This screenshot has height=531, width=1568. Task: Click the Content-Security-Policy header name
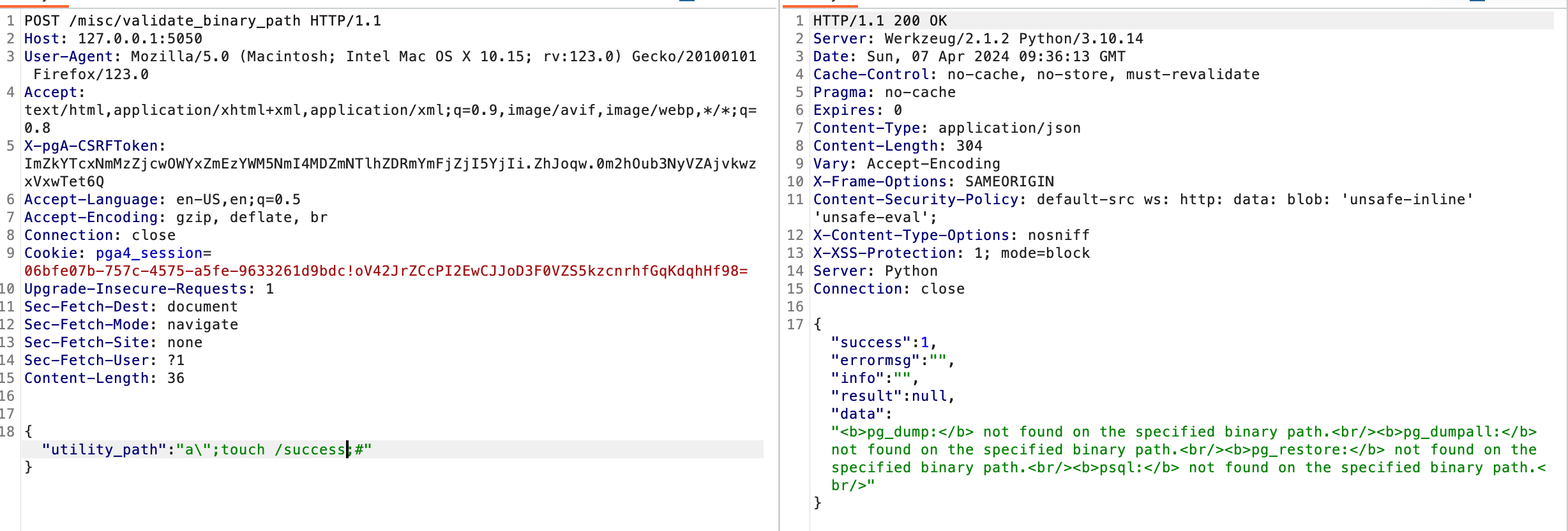(916, 200)
